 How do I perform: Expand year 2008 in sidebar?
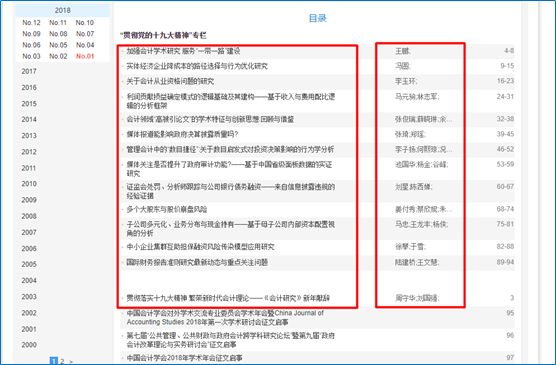click(29, 216)
